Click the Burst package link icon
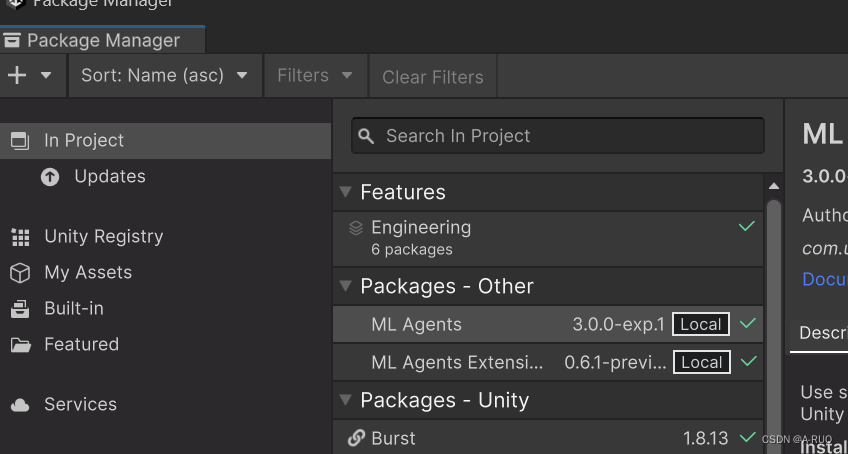The width and height of the screenshot is (848, 454). [356, 438]
